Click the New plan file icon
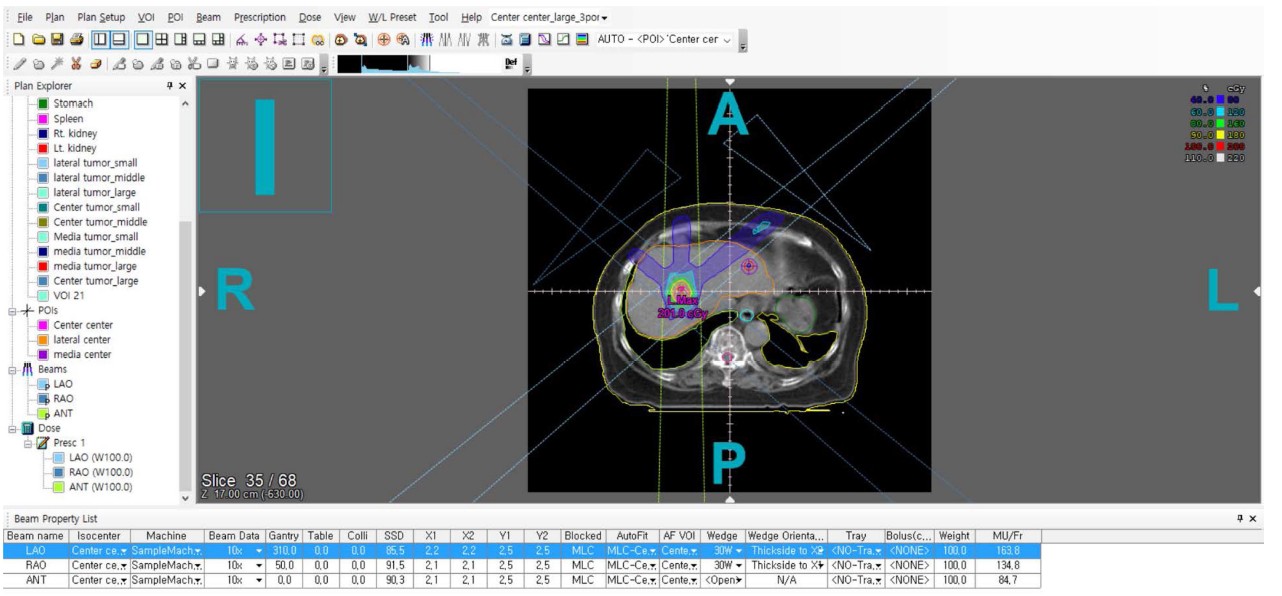Image resolution: width=1282 pixels, height=596 pixels. pos(19,40)
